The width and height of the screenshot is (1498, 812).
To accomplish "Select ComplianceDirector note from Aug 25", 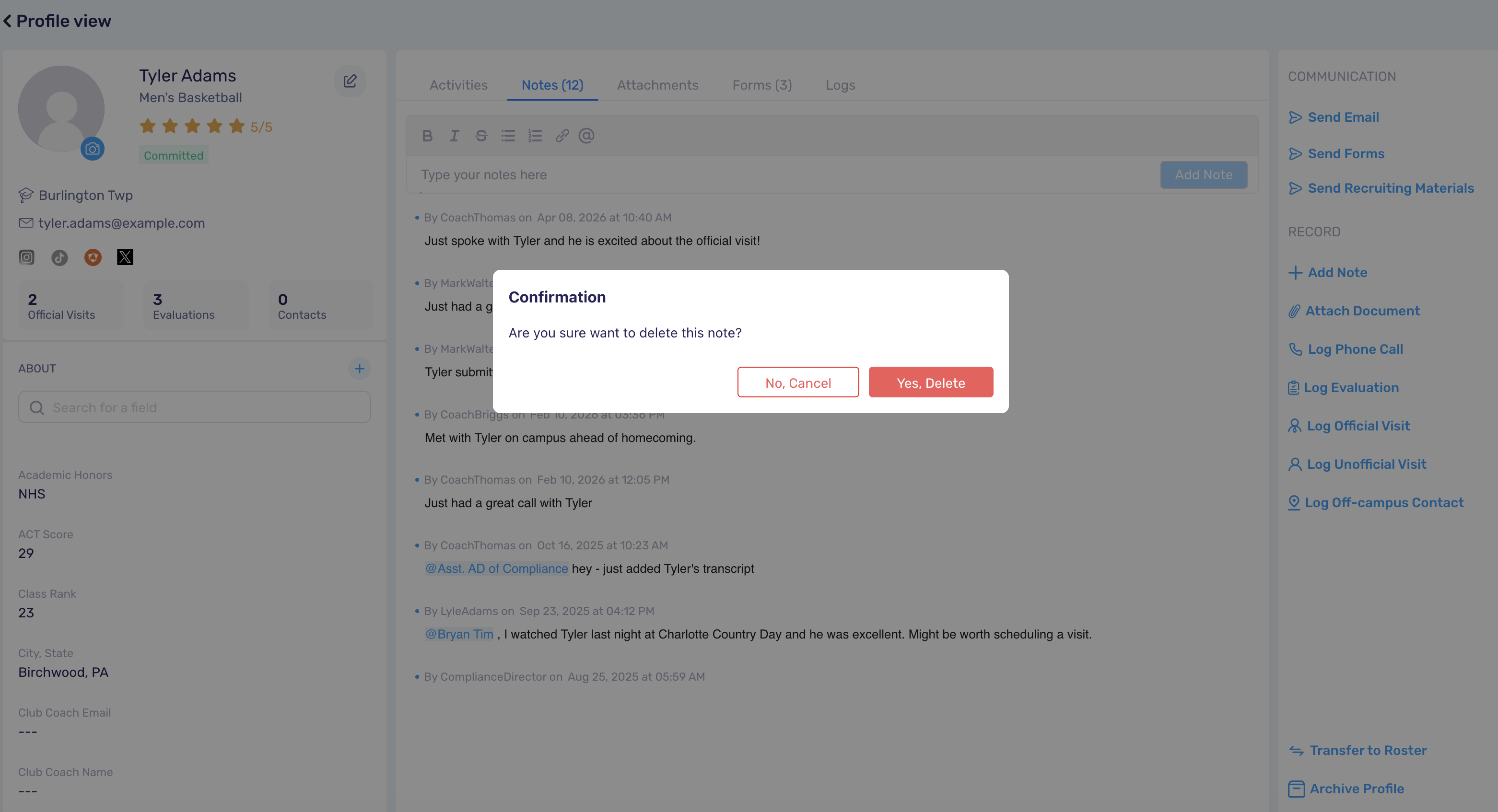I will pos(564,676).
